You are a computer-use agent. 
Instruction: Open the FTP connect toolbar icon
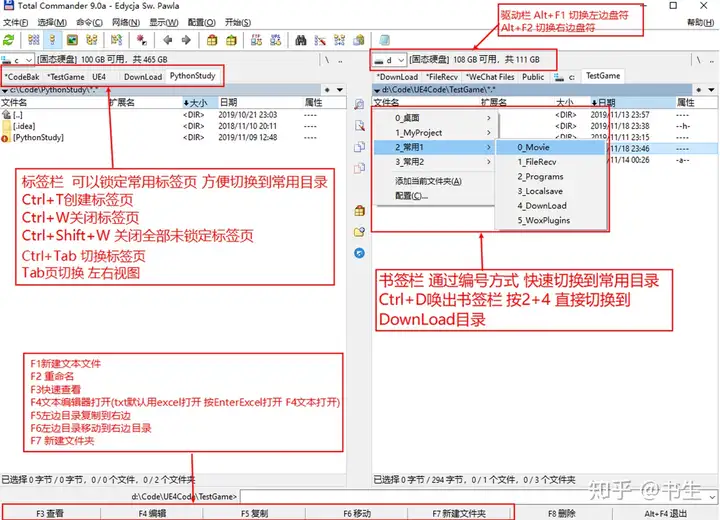256,40
